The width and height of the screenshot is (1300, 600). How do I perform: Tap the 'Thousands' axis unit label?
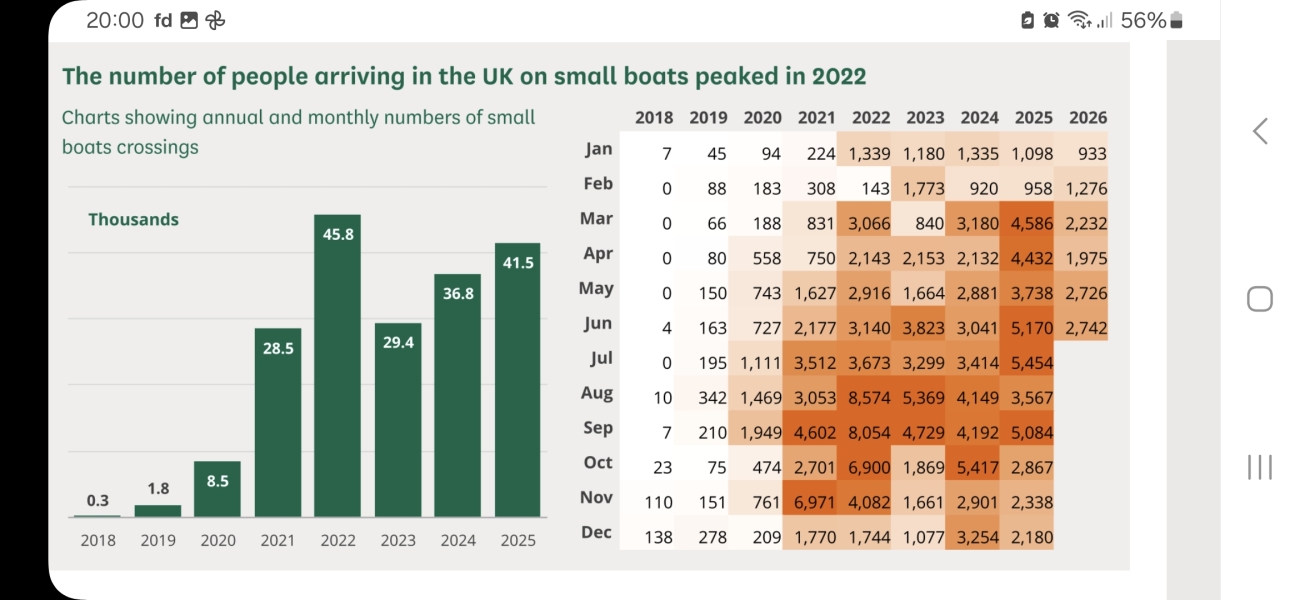tap(133, 219)
